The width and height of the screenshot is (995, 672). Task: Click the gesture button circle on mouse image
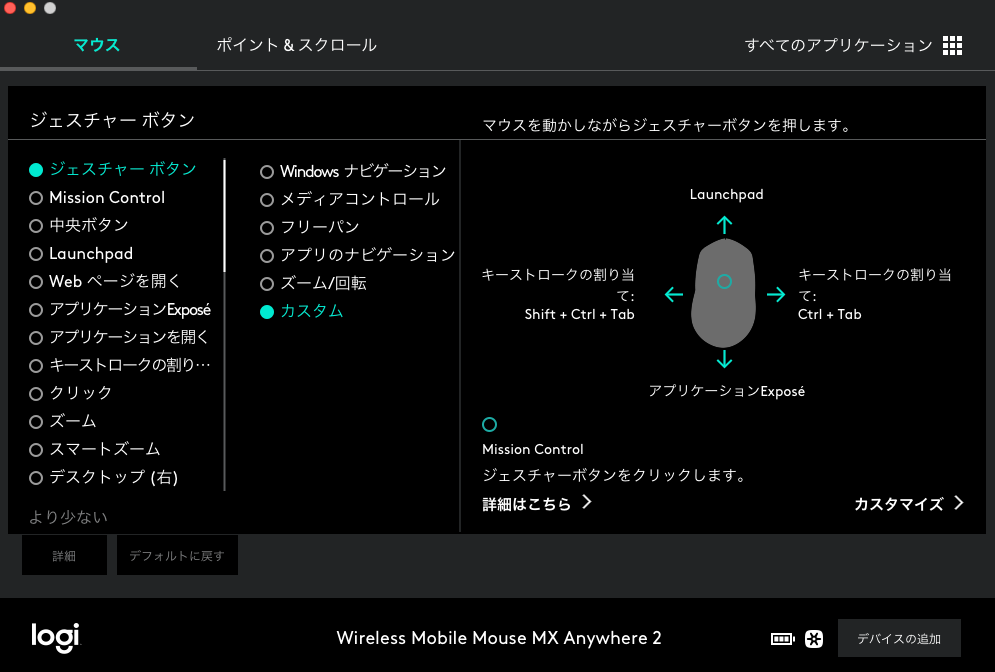point(724,282)
